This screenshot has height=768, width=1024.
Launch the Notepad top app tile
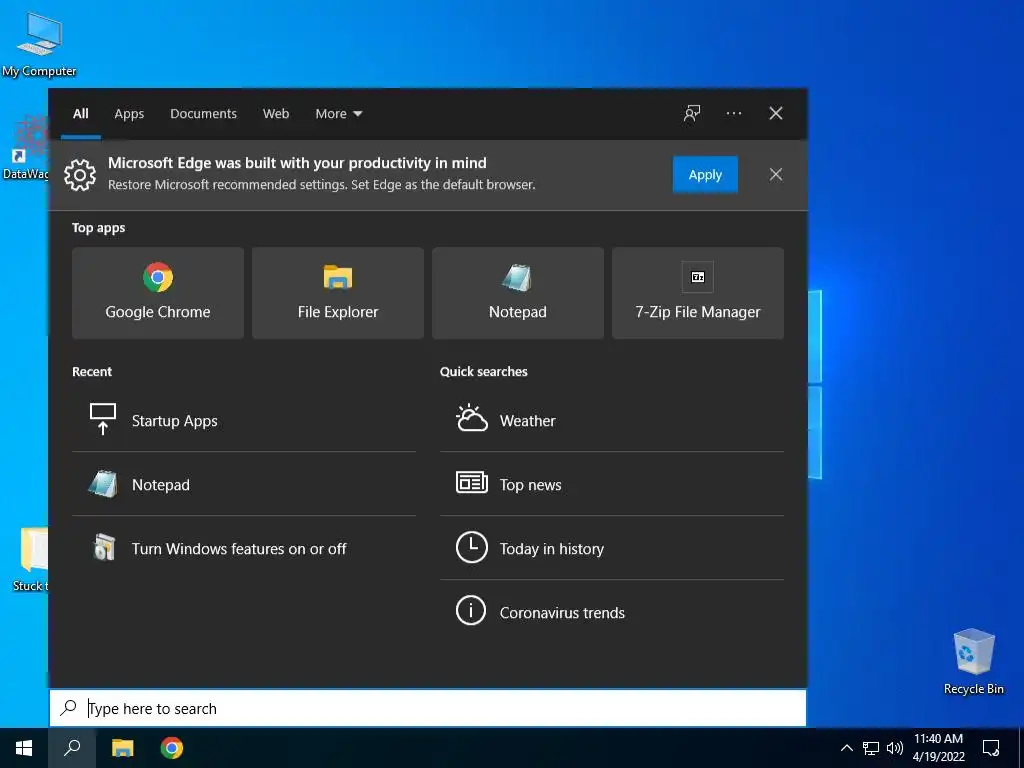coord(518,293)
